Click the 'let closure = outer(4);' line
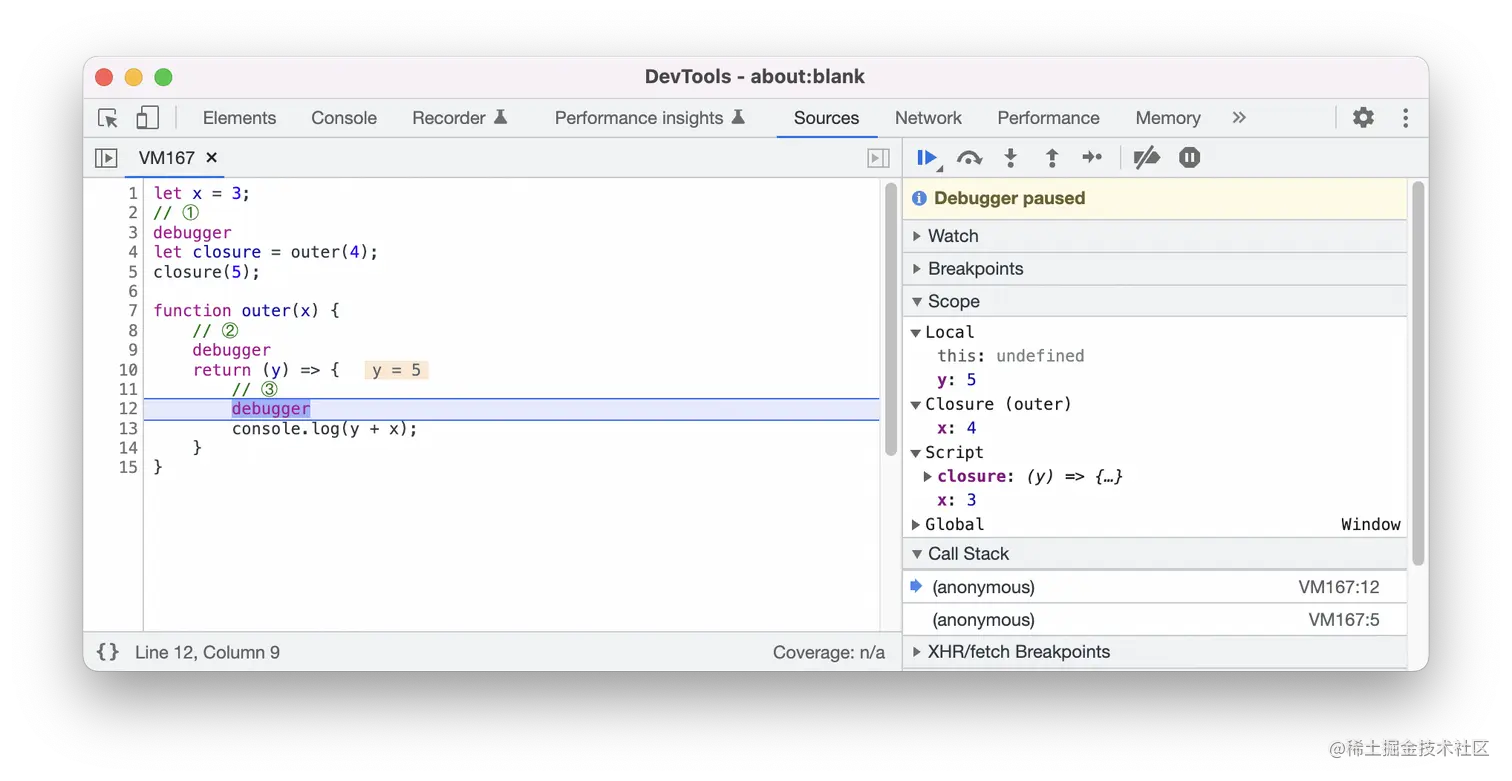 click(x=266, y=252)
